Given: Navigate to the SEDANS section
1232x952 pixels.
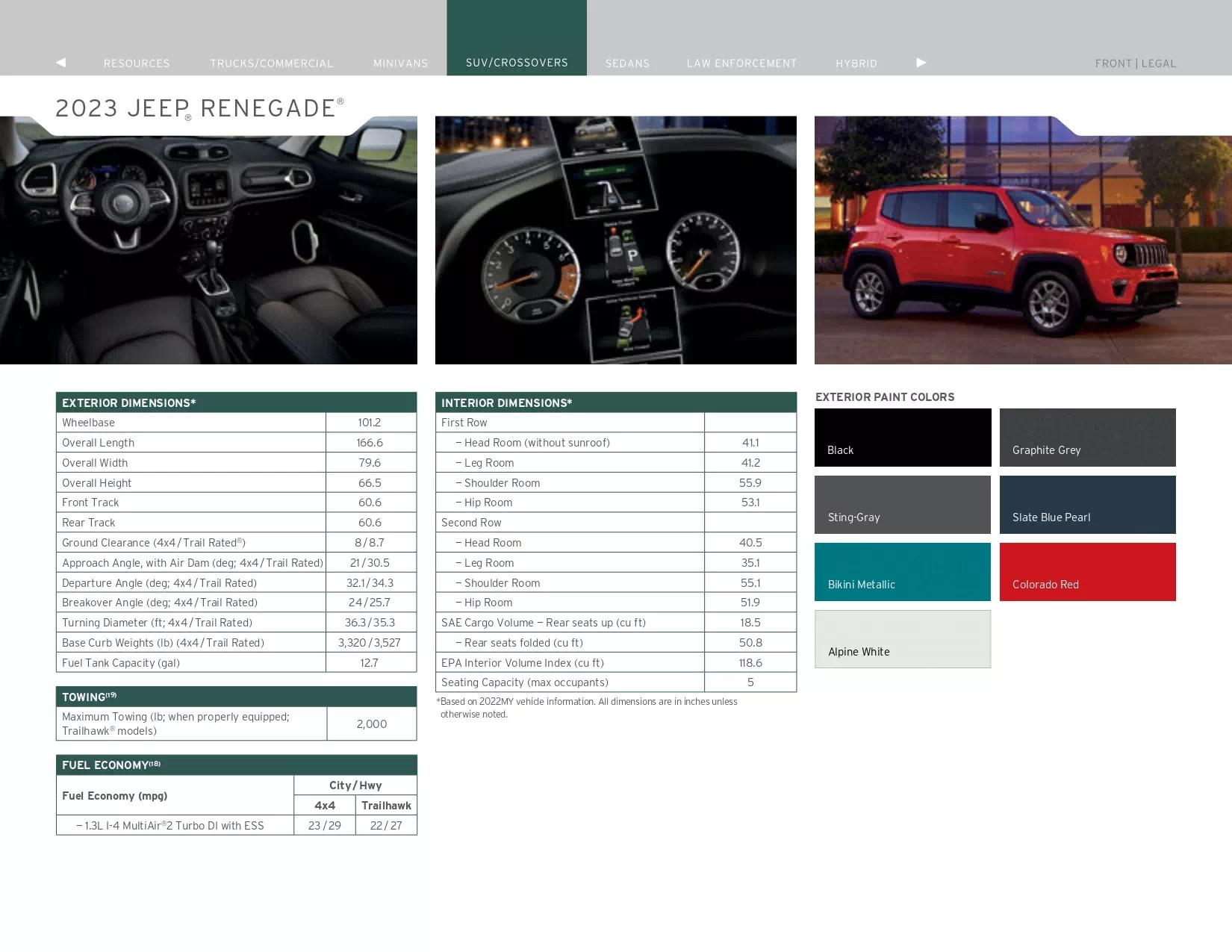Looking at the screenshot, I should click(x=627, y=63).
